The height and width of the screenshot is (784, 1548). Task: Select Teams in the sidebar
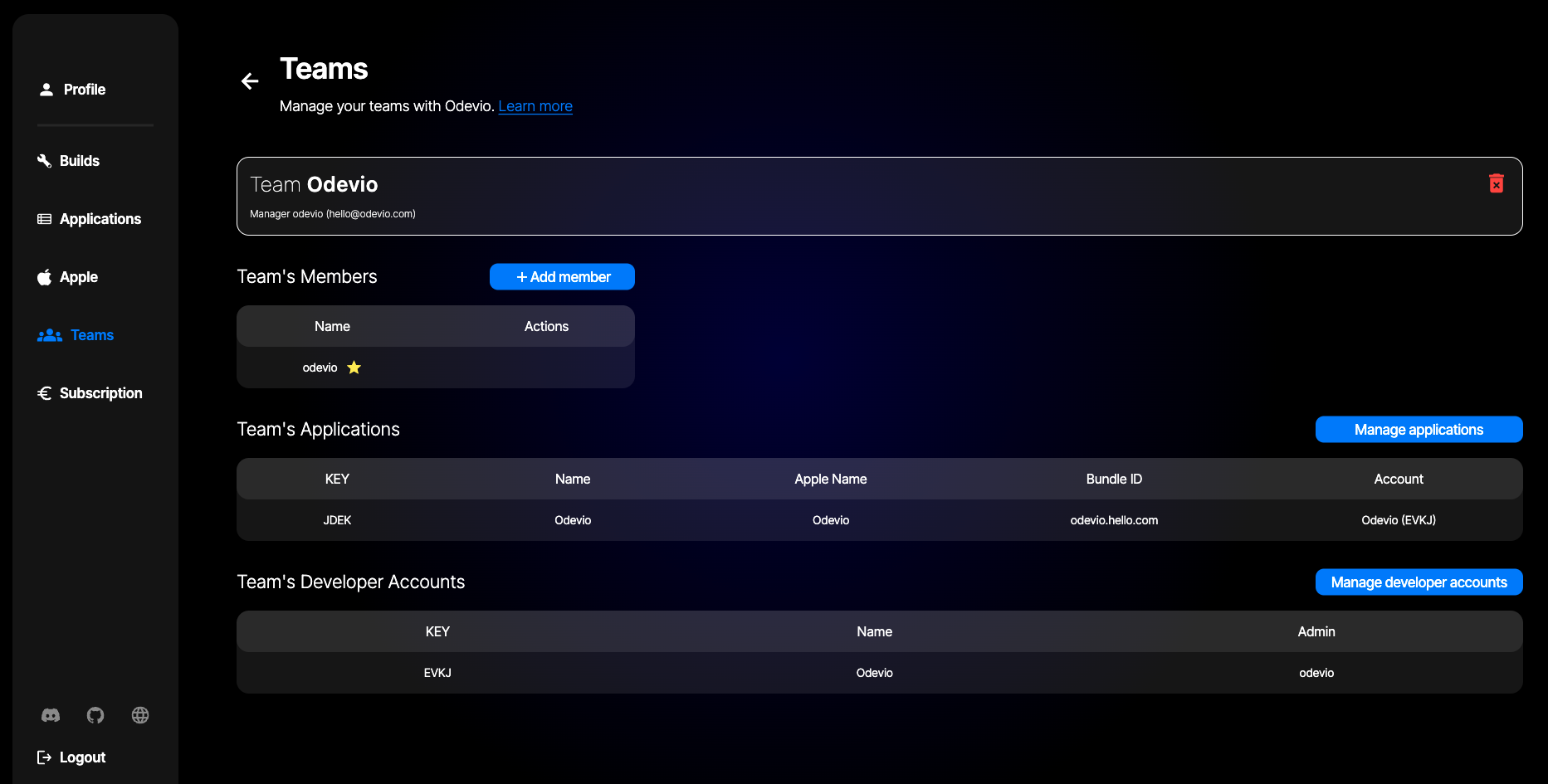tap(91, 335)
